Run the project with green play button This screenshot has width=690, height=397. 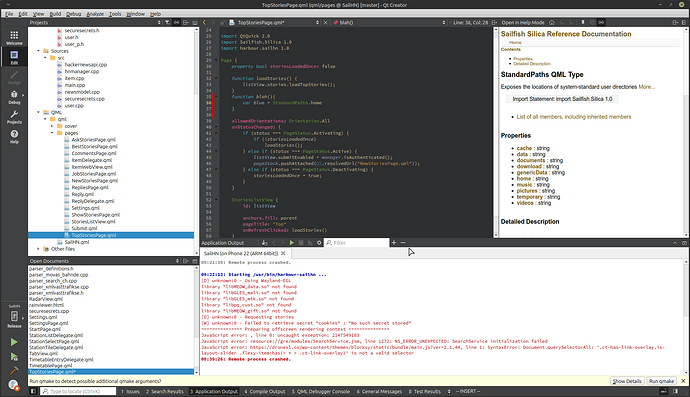(14, 342)
